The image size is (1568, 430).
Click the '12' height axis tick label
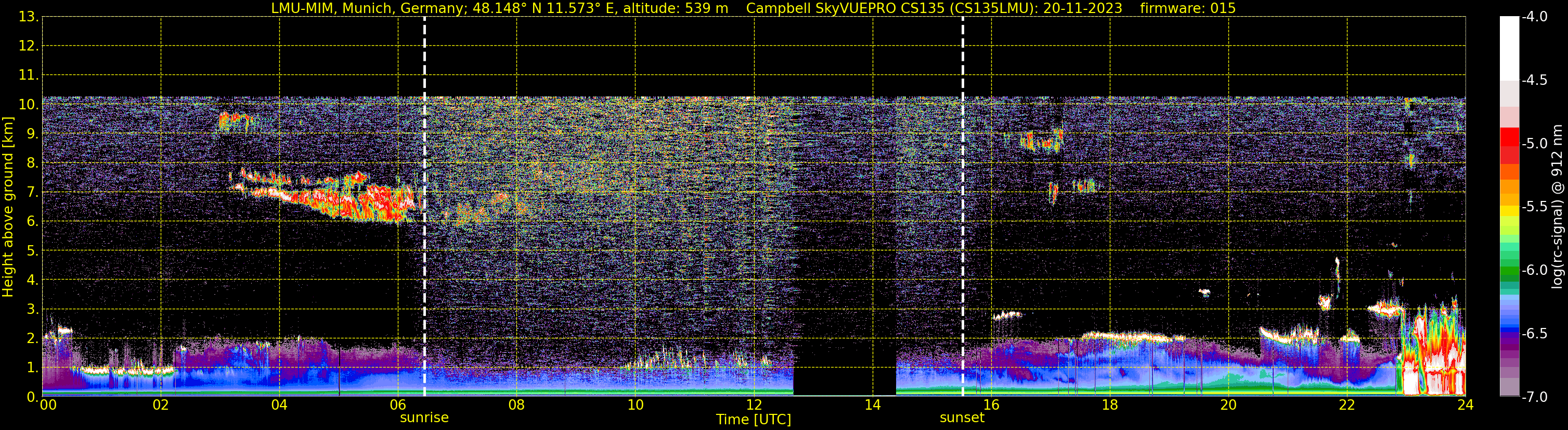[28, 46]
